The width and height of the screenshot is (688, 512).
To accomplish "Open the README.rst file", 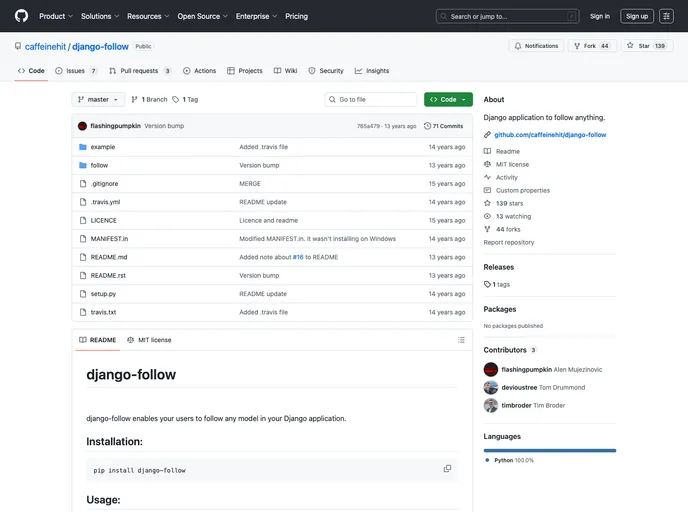I will pyautogui.click(x=108, y=276).
